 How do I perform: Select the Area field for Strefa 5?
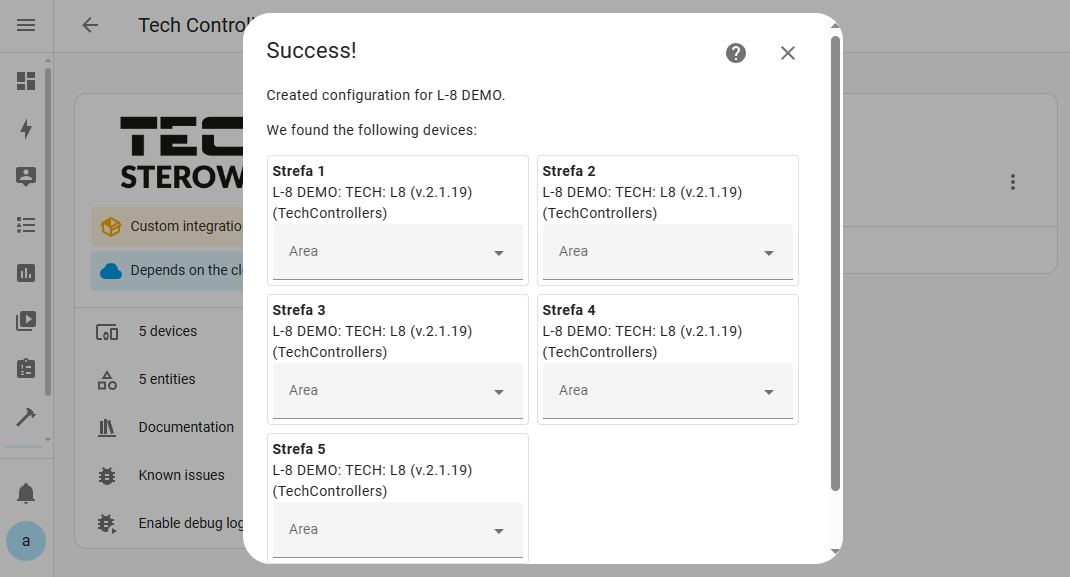[x=398, y=530]
